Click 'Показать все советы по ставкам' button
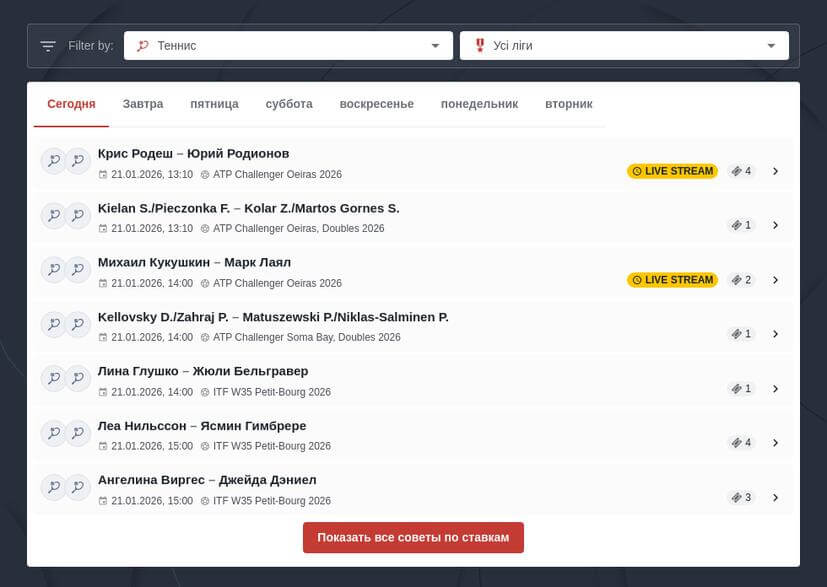Image resolution: width=827 pixels, height=587 pixels. (x=413, y=537)
